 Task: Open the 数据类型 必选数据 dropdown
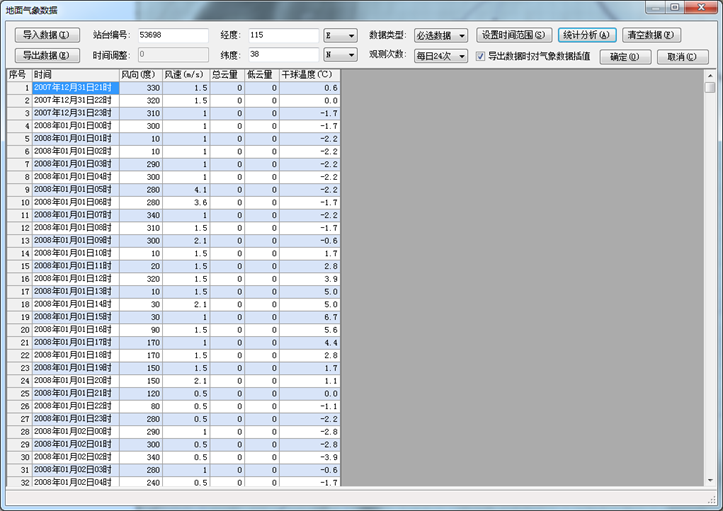coord(441,35)
